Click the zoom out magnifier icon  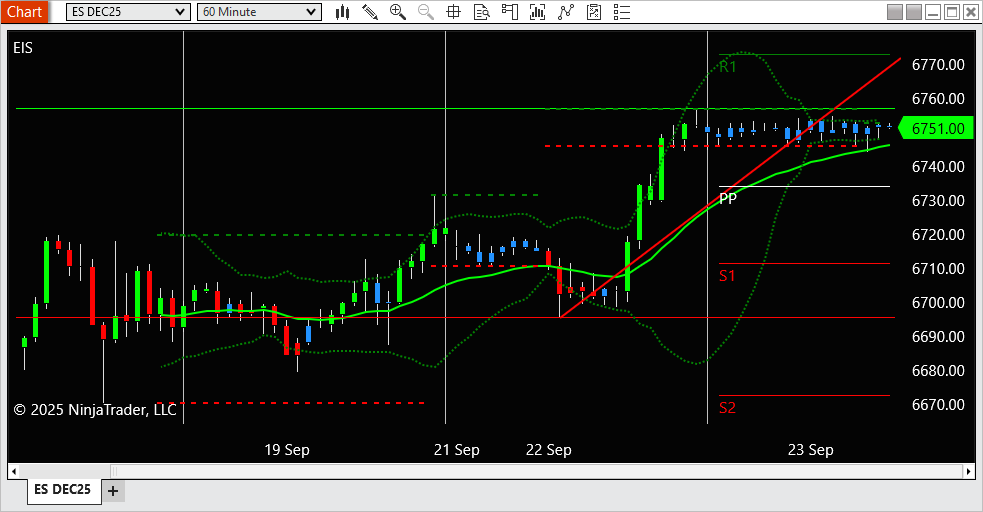426,12
